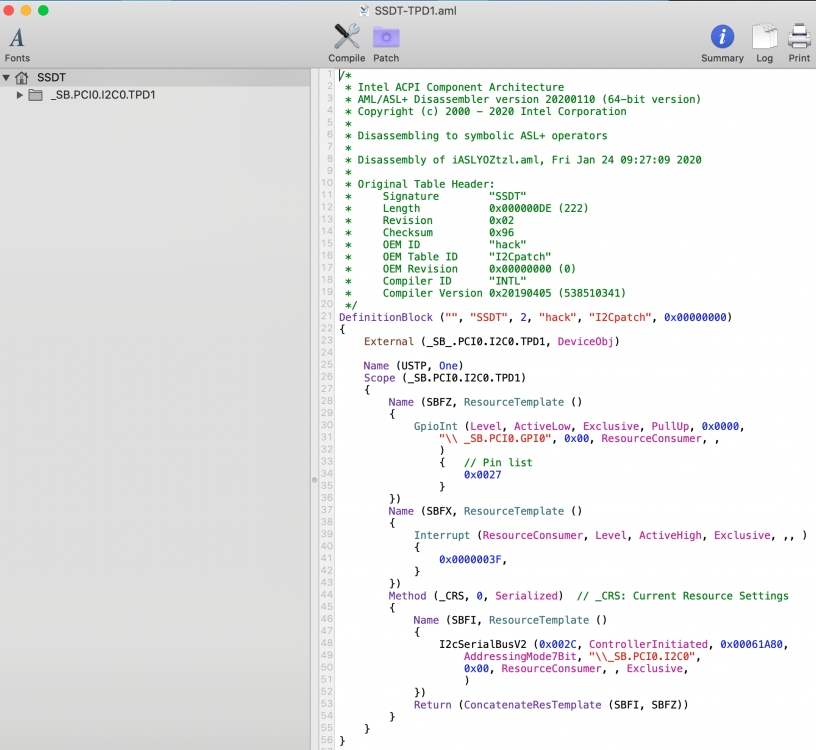Click the split pane divider handle

click(314, 480)
